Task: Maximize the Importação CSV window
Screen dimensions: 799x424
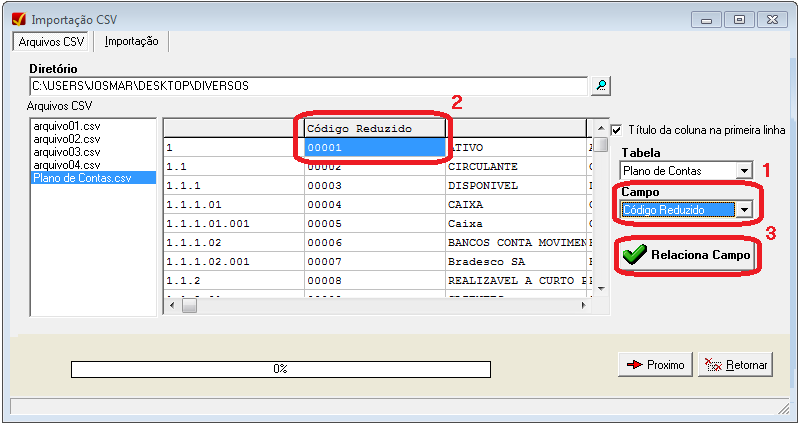Action: pos(739,20)
